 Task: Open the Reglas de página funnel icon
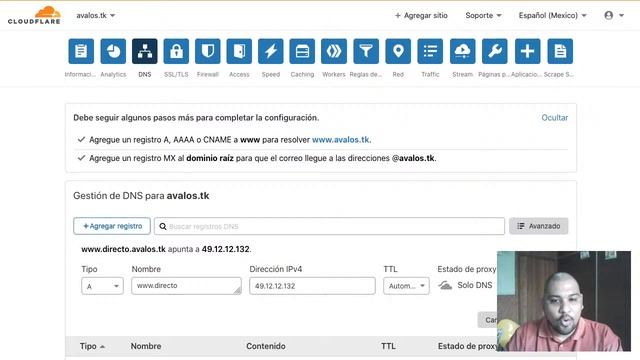tap(366, 51)
